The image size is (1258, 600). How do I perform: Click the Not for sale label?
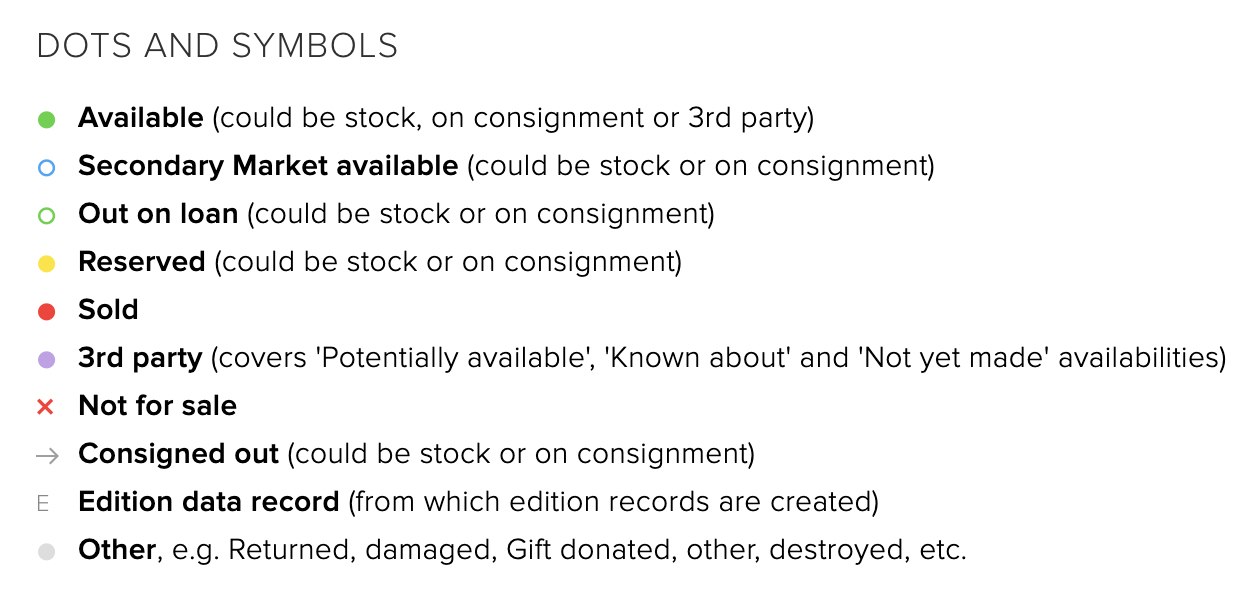157,406
